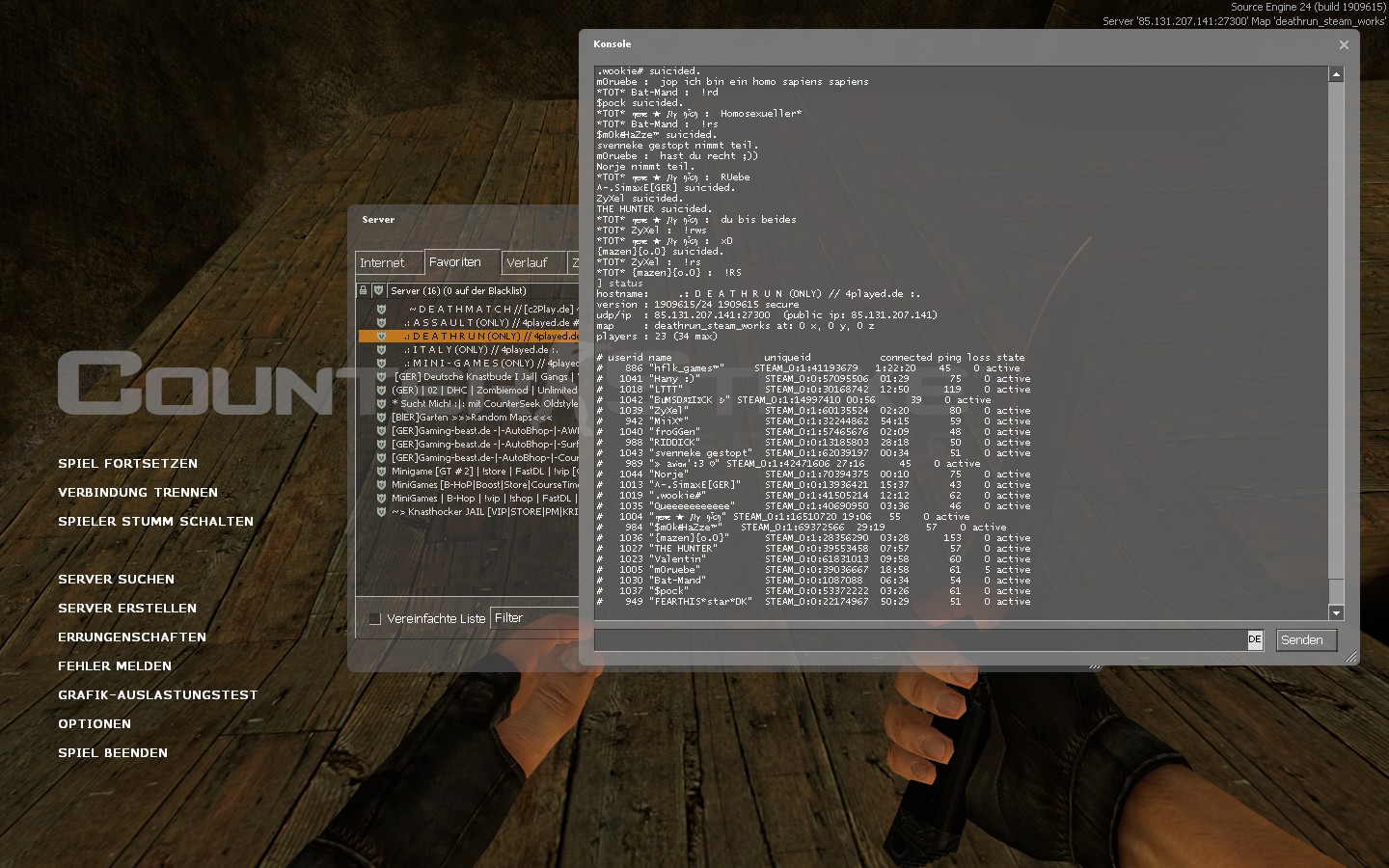The height and width of the screenshot is (868, 1389).
Task: Click the Konsole window resize grip
Action: point(1351,657)
